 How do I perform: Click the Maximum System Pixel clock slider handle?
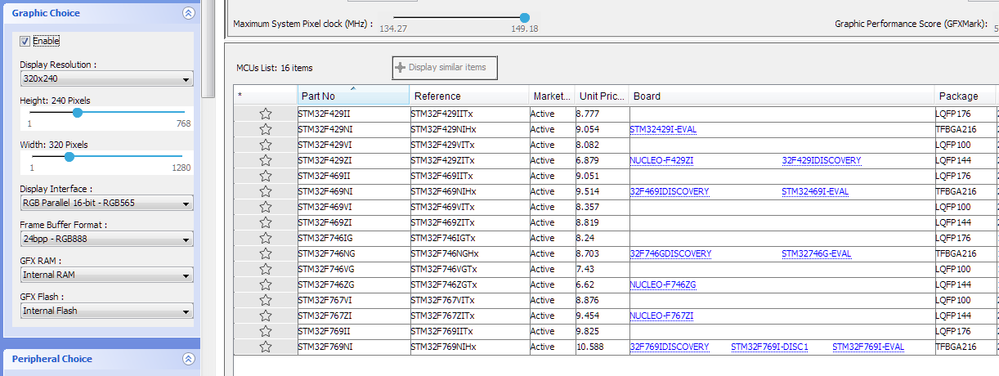pyautogui.click(x=524, y=18)
